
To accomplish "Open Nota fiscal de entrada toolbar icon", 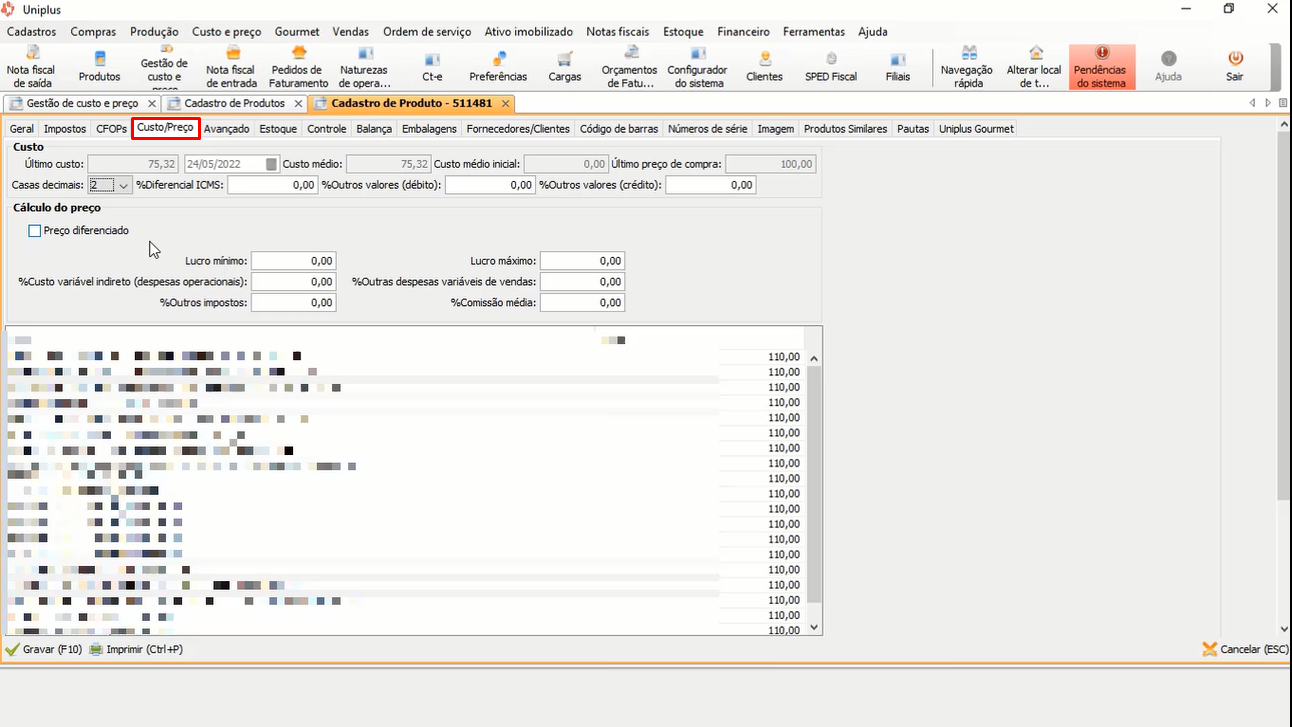I will click(x=232, y=66).
